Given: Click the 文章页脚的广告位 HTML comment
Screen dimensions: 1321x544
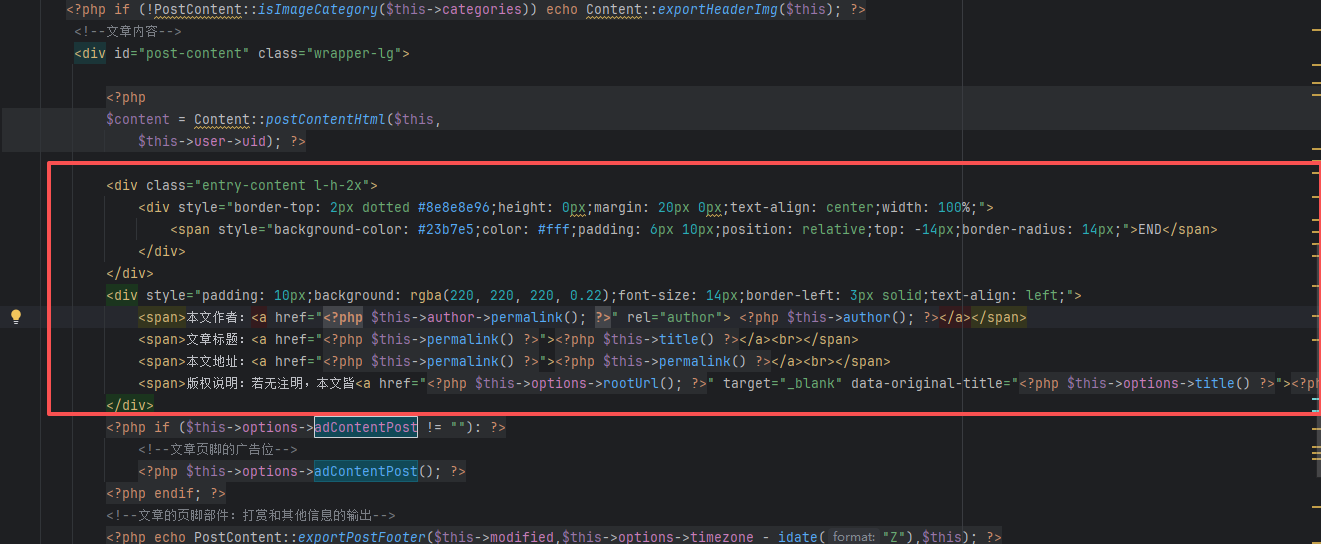Looking at the screenshot, I should click(x=218, y=449).
